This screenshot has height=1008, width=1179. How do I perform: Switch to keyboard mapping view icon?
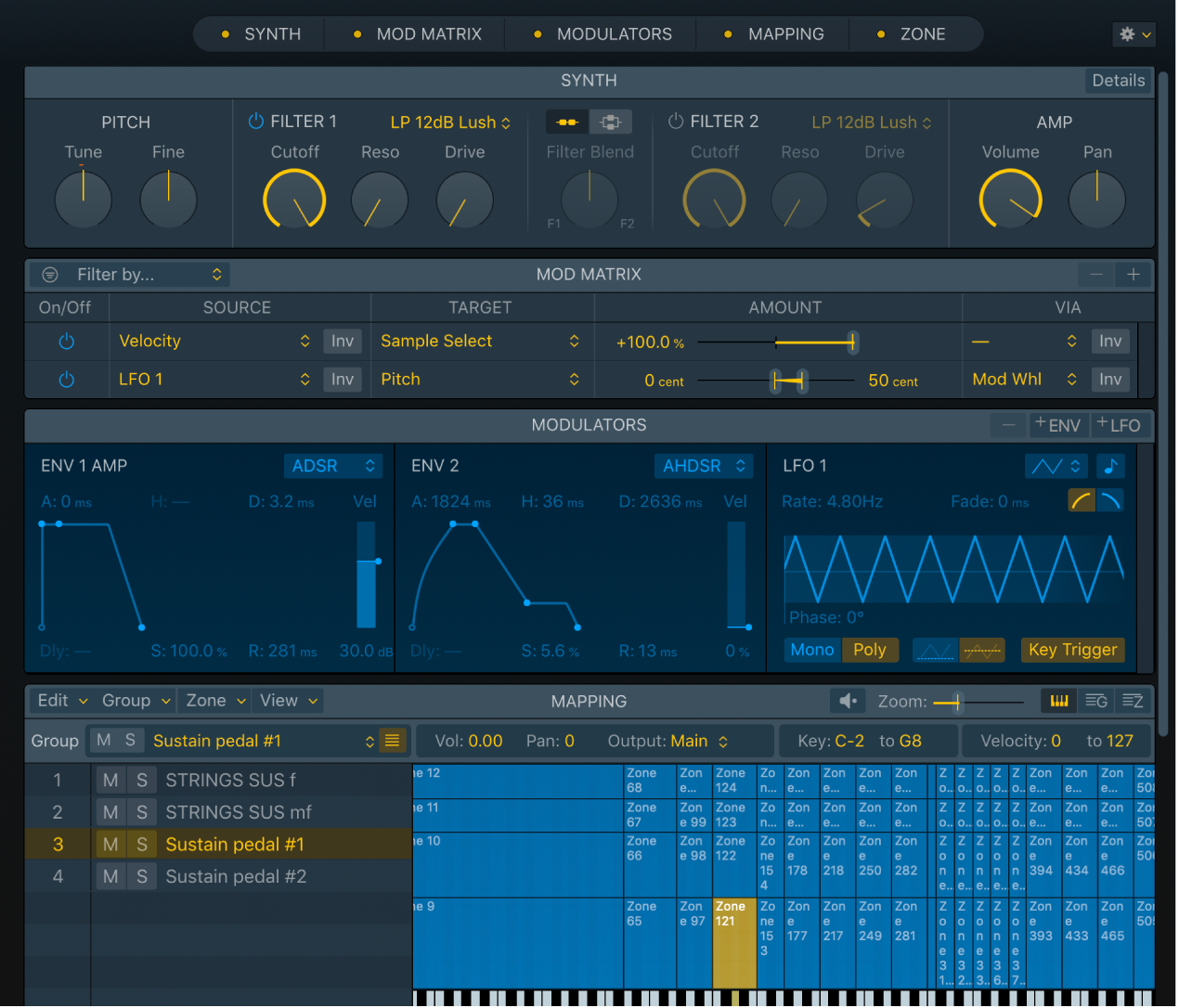(x=1059, y=701)
